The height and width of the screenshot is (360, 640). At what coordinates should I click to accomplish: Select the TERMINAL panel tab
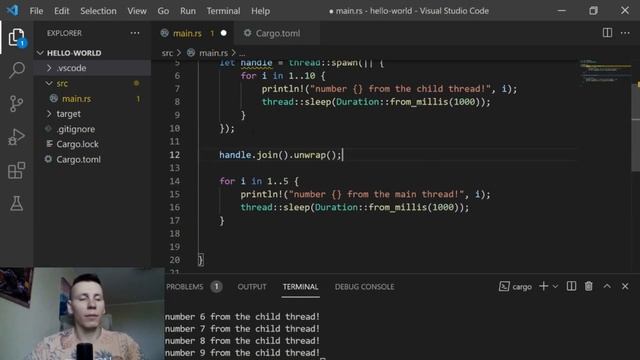coord(300,287)
